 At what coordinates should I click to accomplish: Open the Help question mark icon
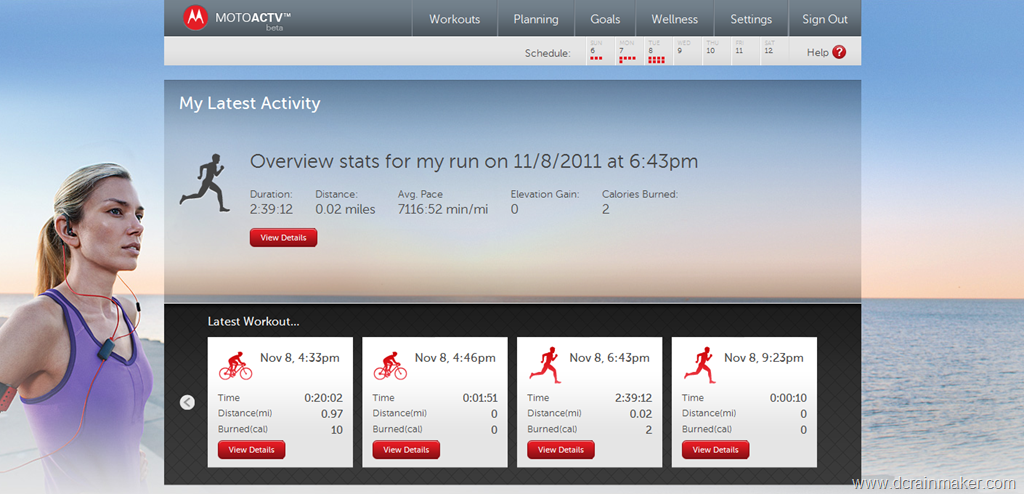point(839,52)
